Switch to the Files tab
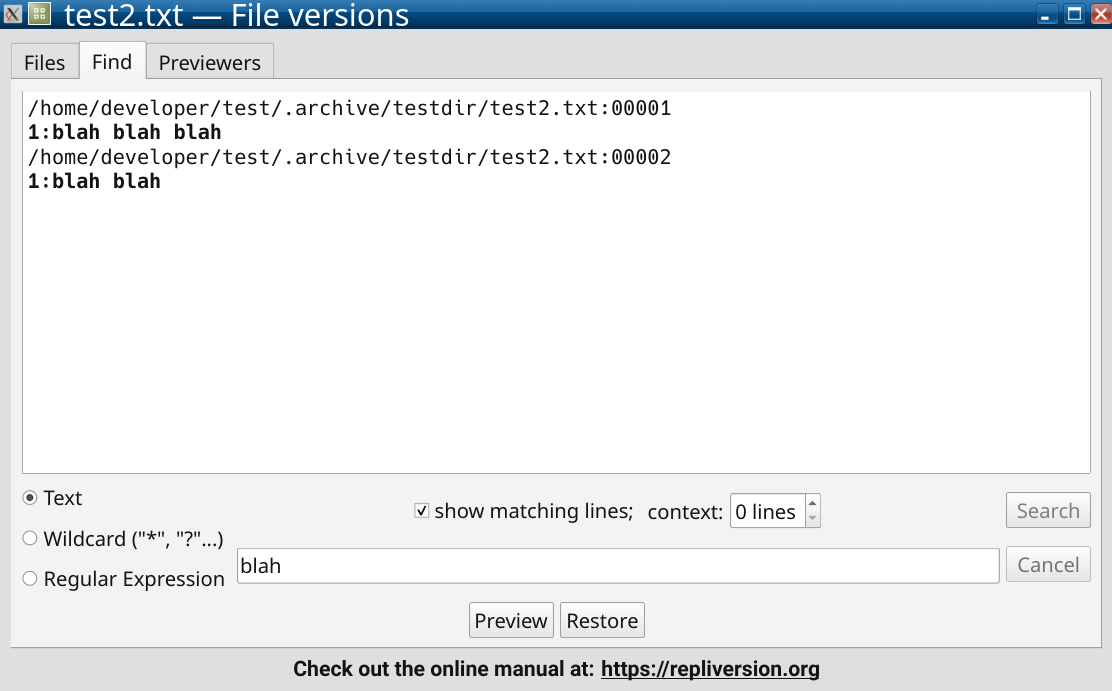Screen dimensions: 1112x691 (45, 62)
